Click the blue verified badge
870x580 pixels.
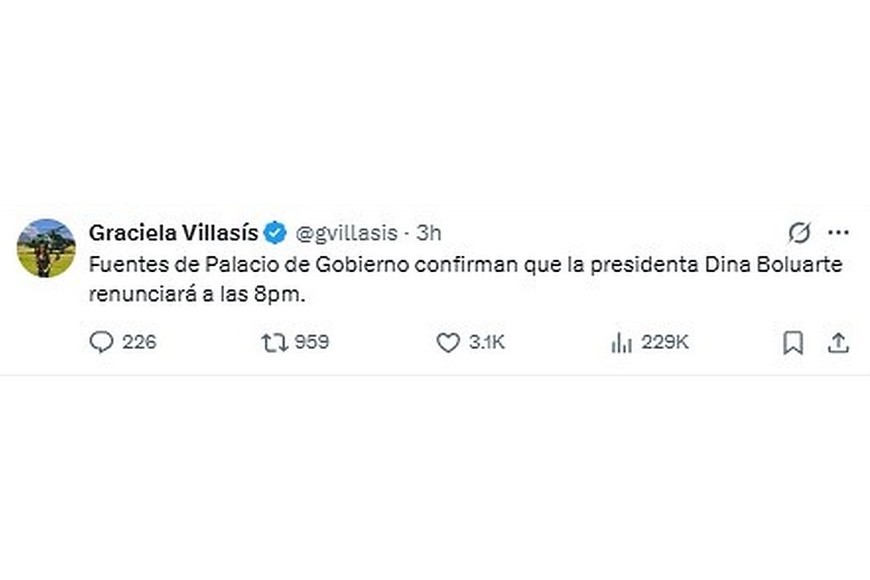275,230
